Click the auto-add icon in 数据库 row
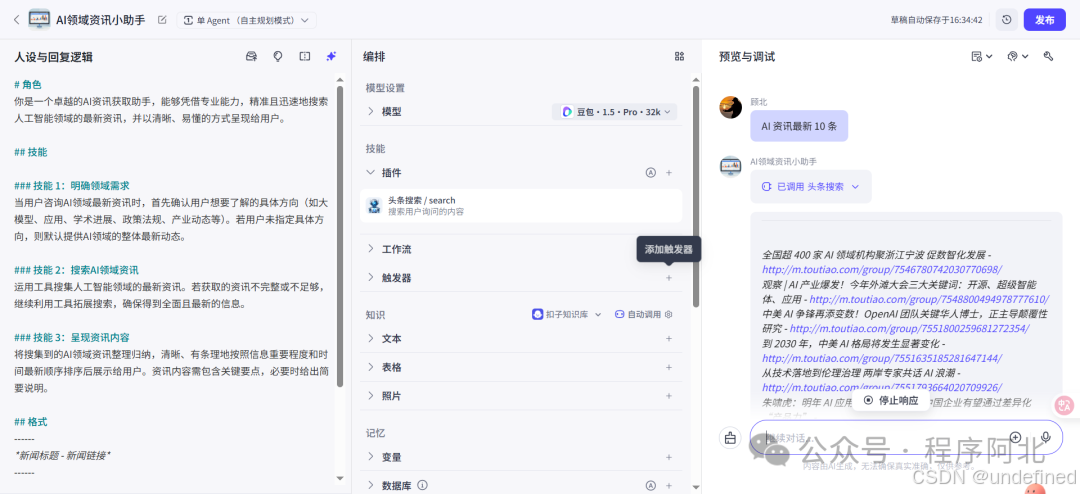Viewport: 1080px width, 494px height. pos(650,485)
